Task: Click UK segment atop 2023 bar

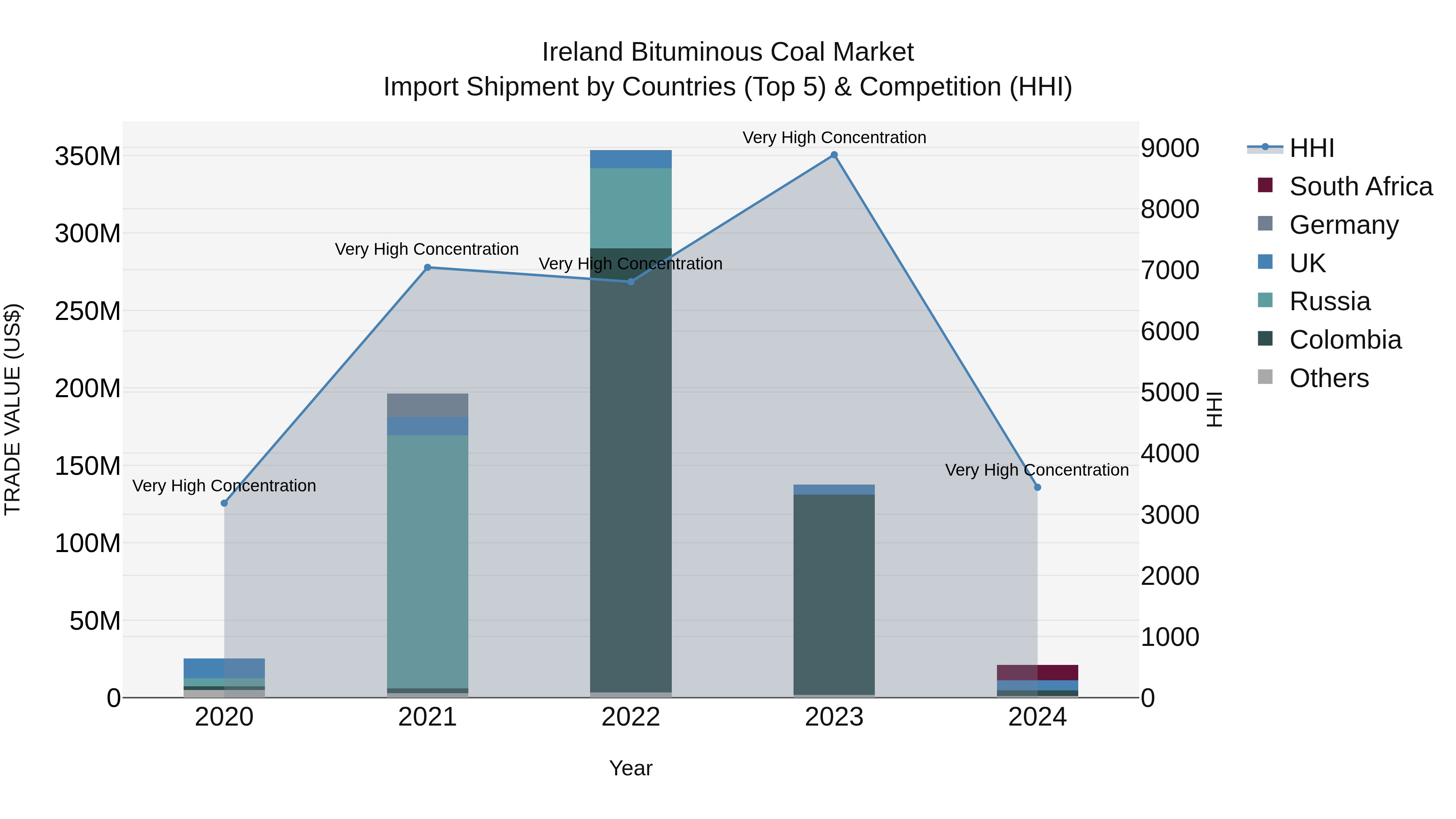Action: pyautogui.click(x=834, y=489)
